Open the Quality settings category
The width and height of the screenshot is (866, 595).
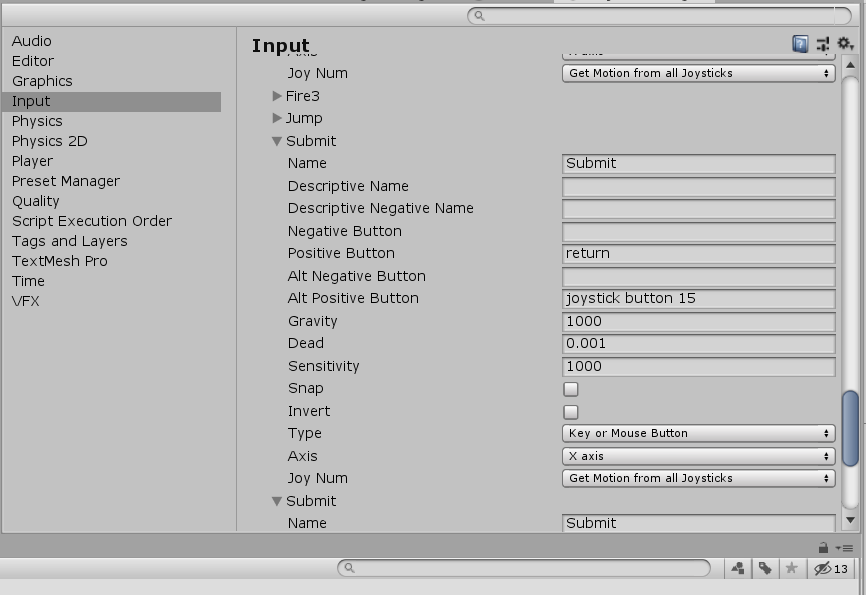click(36, 201)
